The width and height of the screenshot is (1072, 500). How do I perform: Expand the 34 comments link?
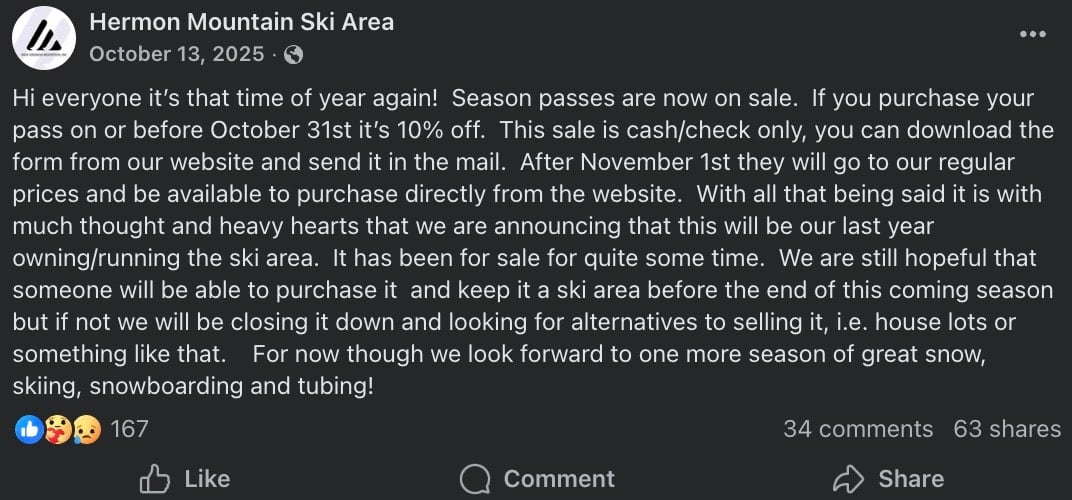pyautogui.click(x=857, y=429)
